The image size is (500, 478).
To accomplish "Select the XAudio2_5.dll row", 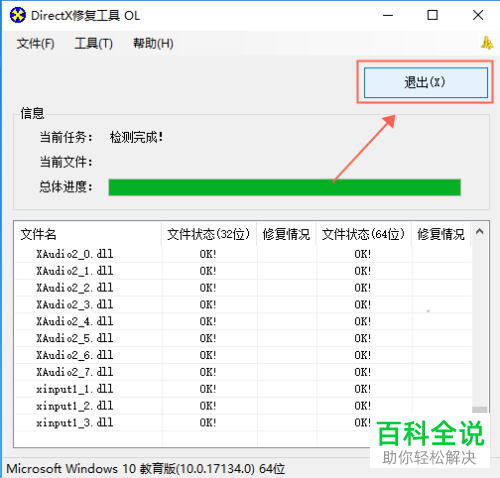I will click(243, 338).
